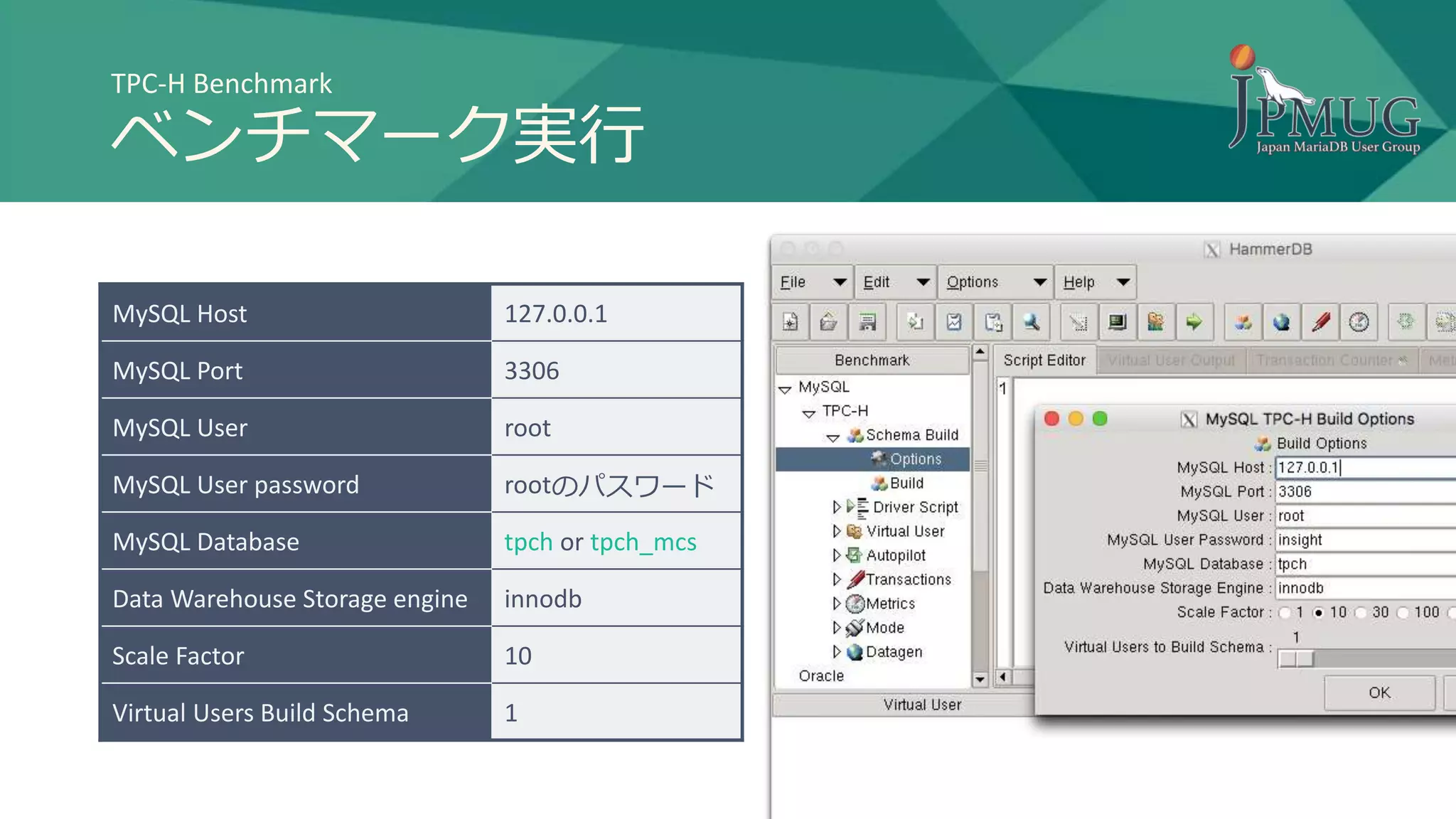Switch to the Transaction Counter tab
The image size is (1456, 819).
coord(1332,360)
